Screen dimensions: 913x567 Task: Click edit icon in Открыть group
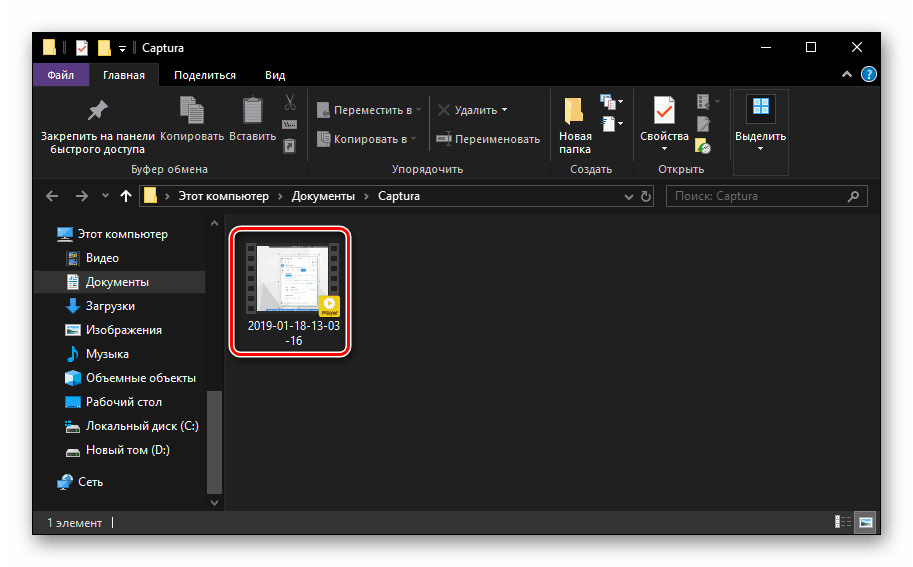(703, 123)
